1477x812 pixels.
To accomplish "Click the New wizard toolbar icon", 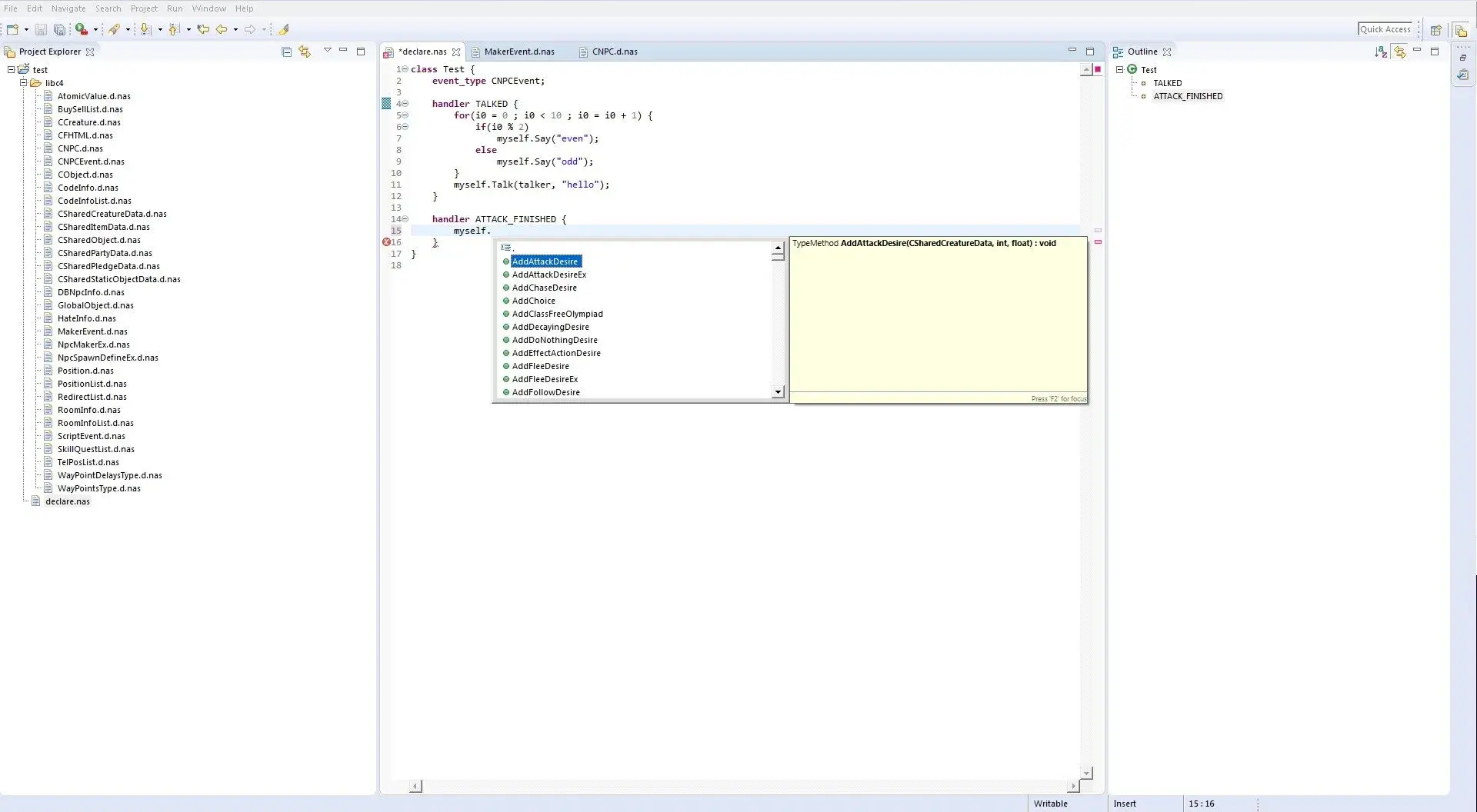I will 12,29.
